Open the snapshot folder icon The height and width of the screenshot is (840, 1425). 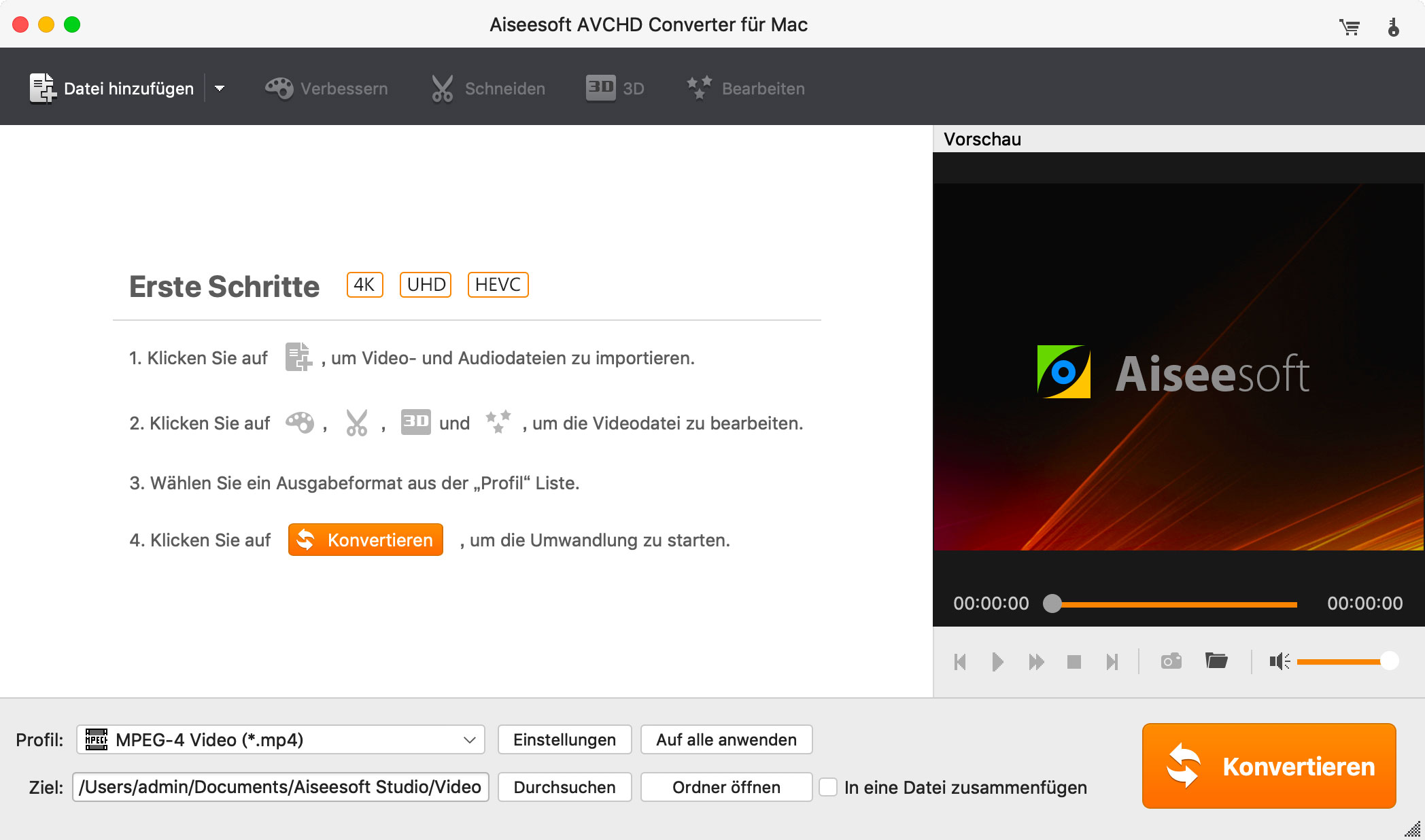point(1216,661)
